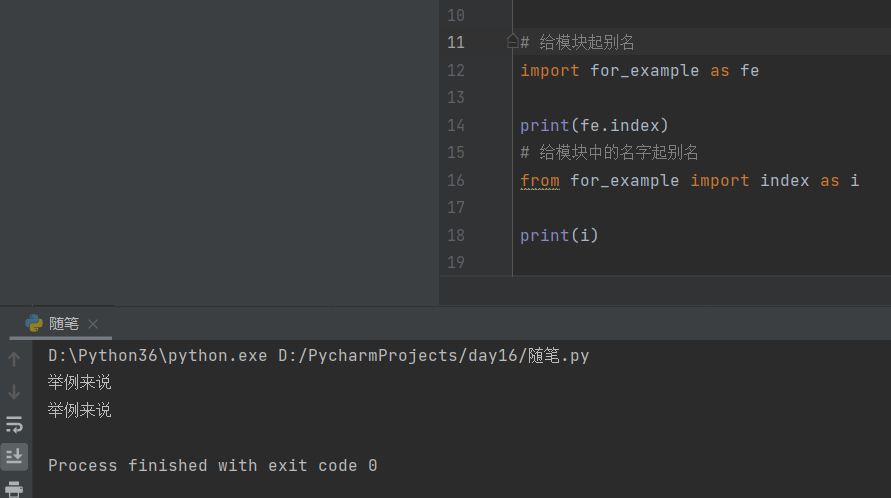Image resolution: width=891 pixels, height=498 pixels.
Task: Click line number 18 in gutter
Action: [456, 235]
